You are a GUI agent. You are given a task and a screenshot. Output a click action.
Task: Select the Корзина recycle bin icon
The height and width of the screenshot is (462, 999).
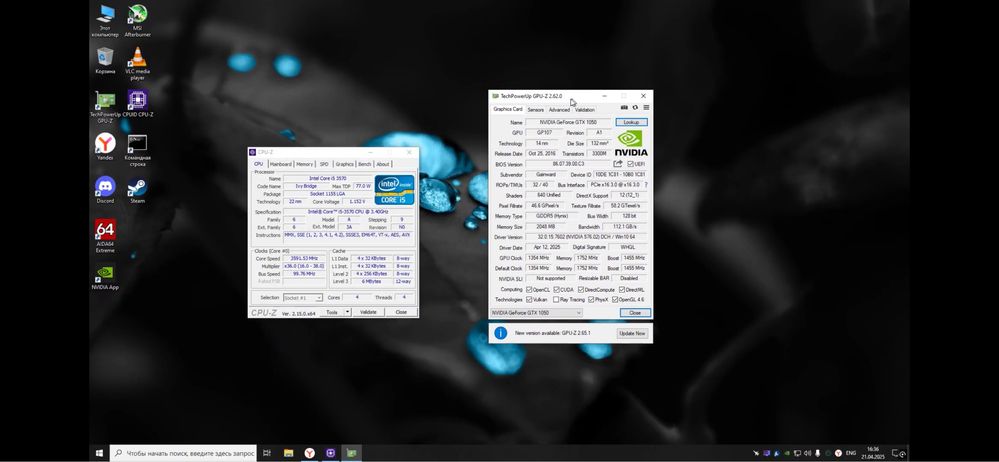(105, 61)
